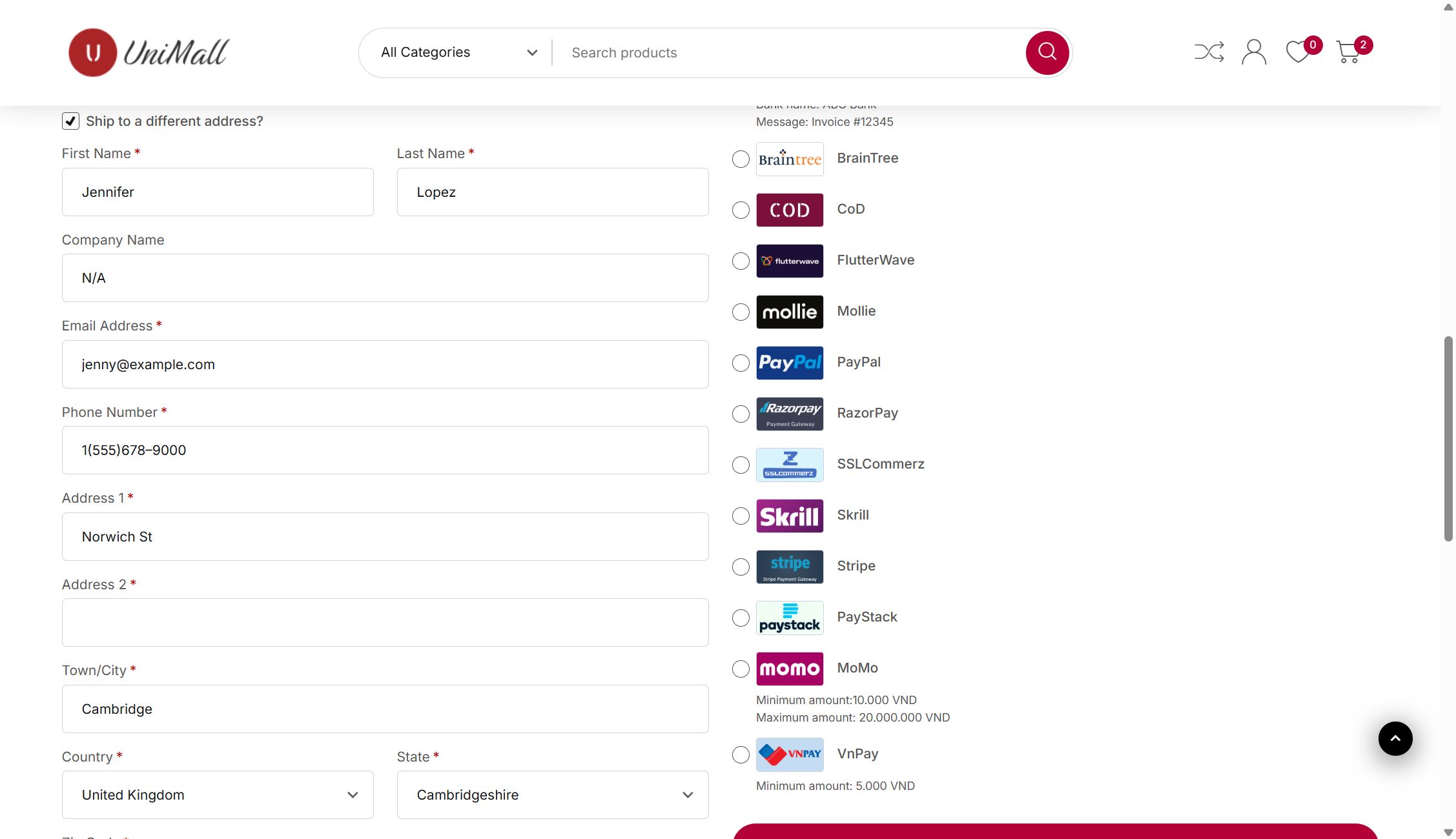Click the page vertical scrollbar thumb
Viewport: 1456px width, 839px height.
click(1448, 439)
